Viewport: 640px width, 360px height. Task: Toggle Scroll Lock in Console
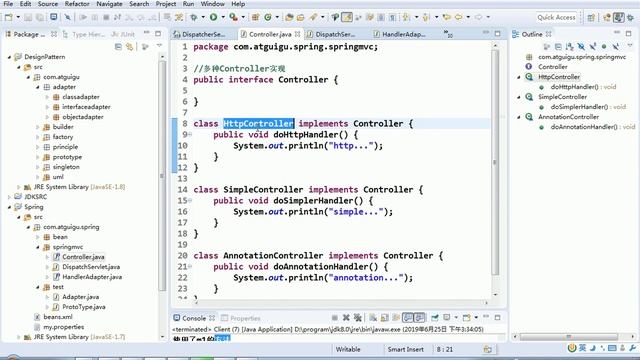coord(384,318)
